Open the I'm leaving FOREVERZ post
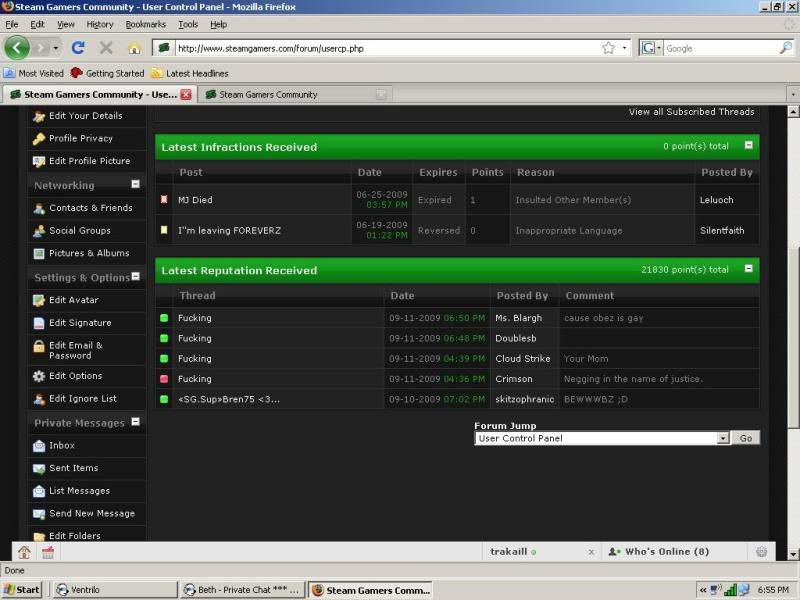The width and height of the screenshot is (800, 600). (x=229, y=231)
